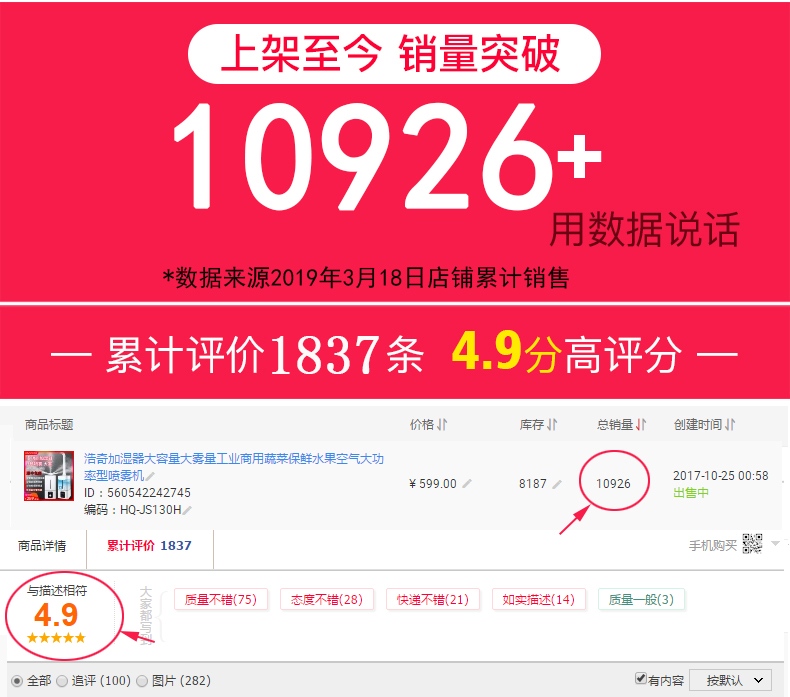Open the 按默认 sorting dropdown
This screenshot has height=697, width=790.
(x=730, y=680)
